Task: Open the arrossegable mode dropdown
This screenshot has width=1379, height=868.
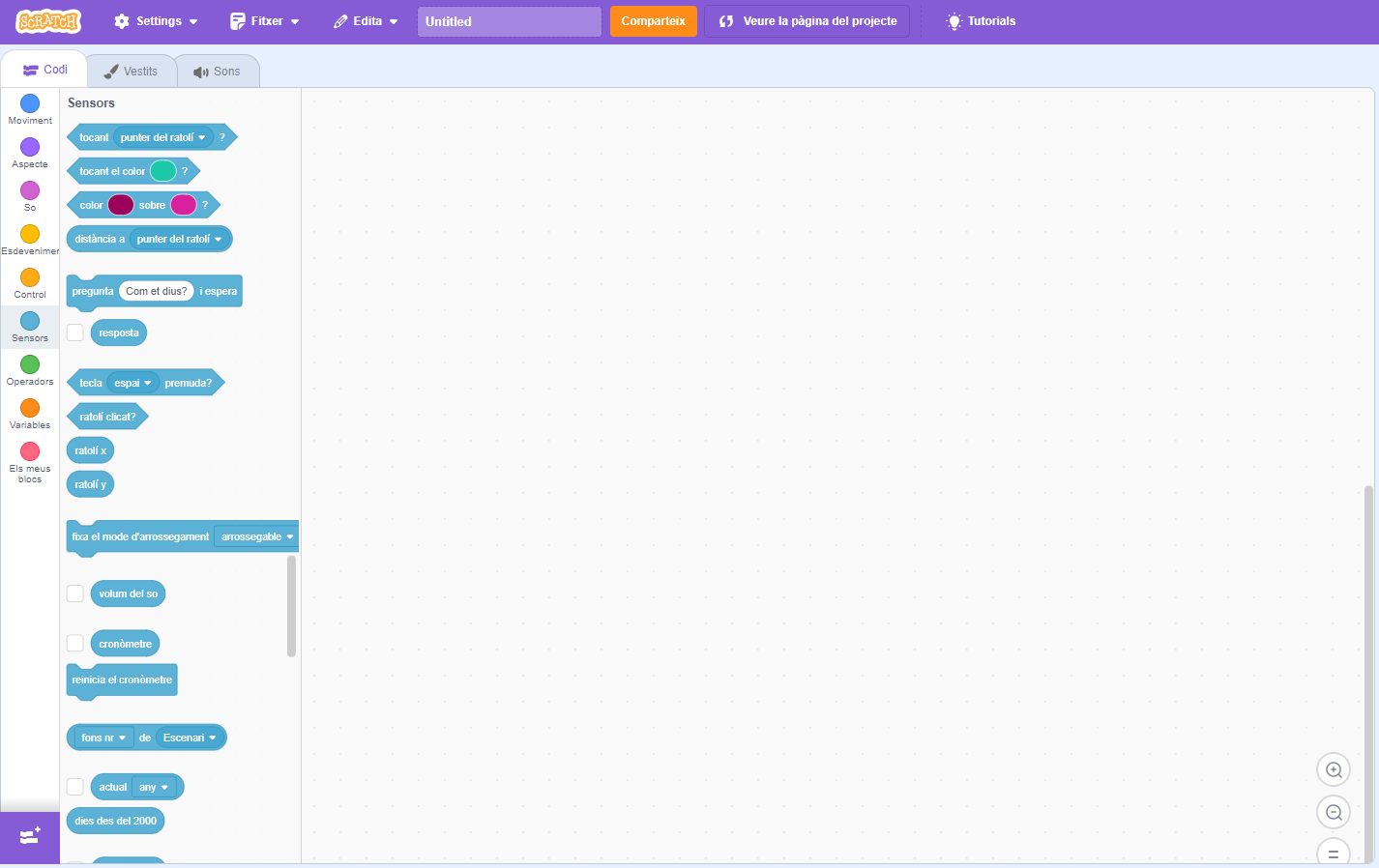Action: 256,536
